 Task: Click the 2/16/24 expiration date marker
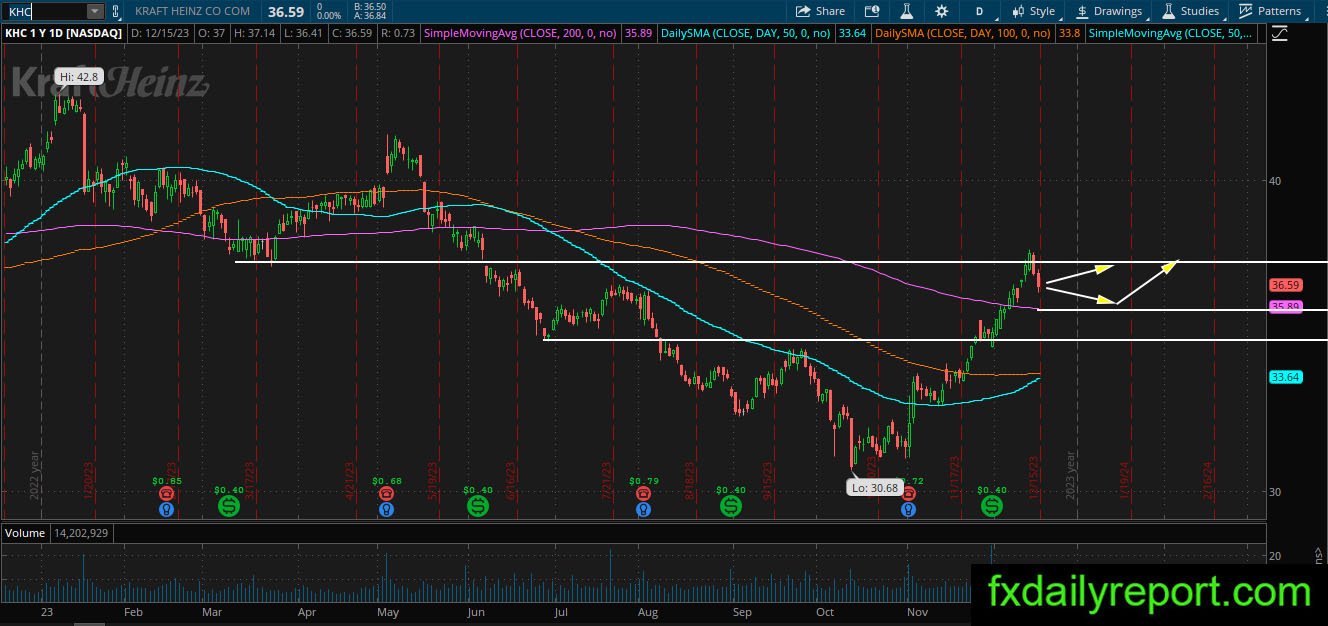pos(1208,479)
